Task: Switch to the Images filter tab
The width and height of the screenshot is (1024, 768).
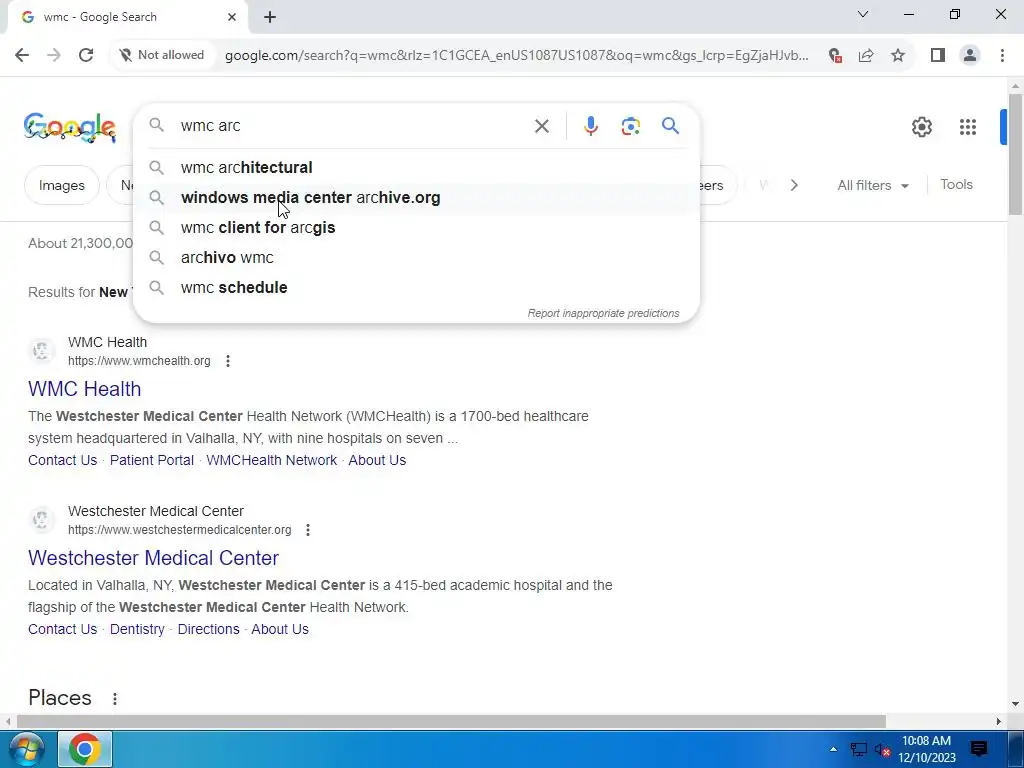Action: point(61,185)
